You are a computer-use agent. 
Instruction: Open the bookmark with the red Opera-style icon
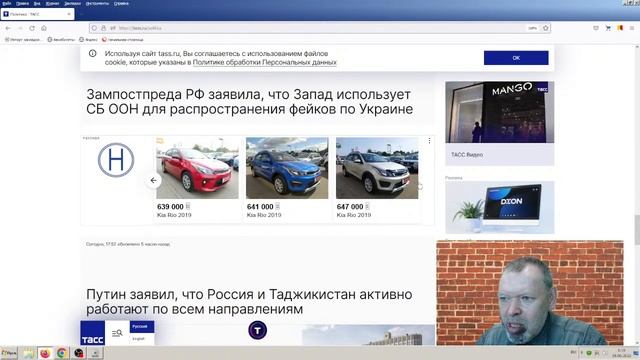coord(122,40)
